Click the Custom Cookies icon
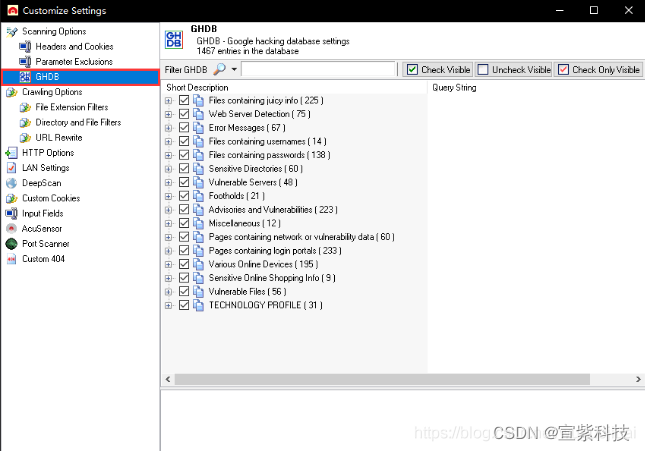The image size is (645, 451). coord(12,198)
